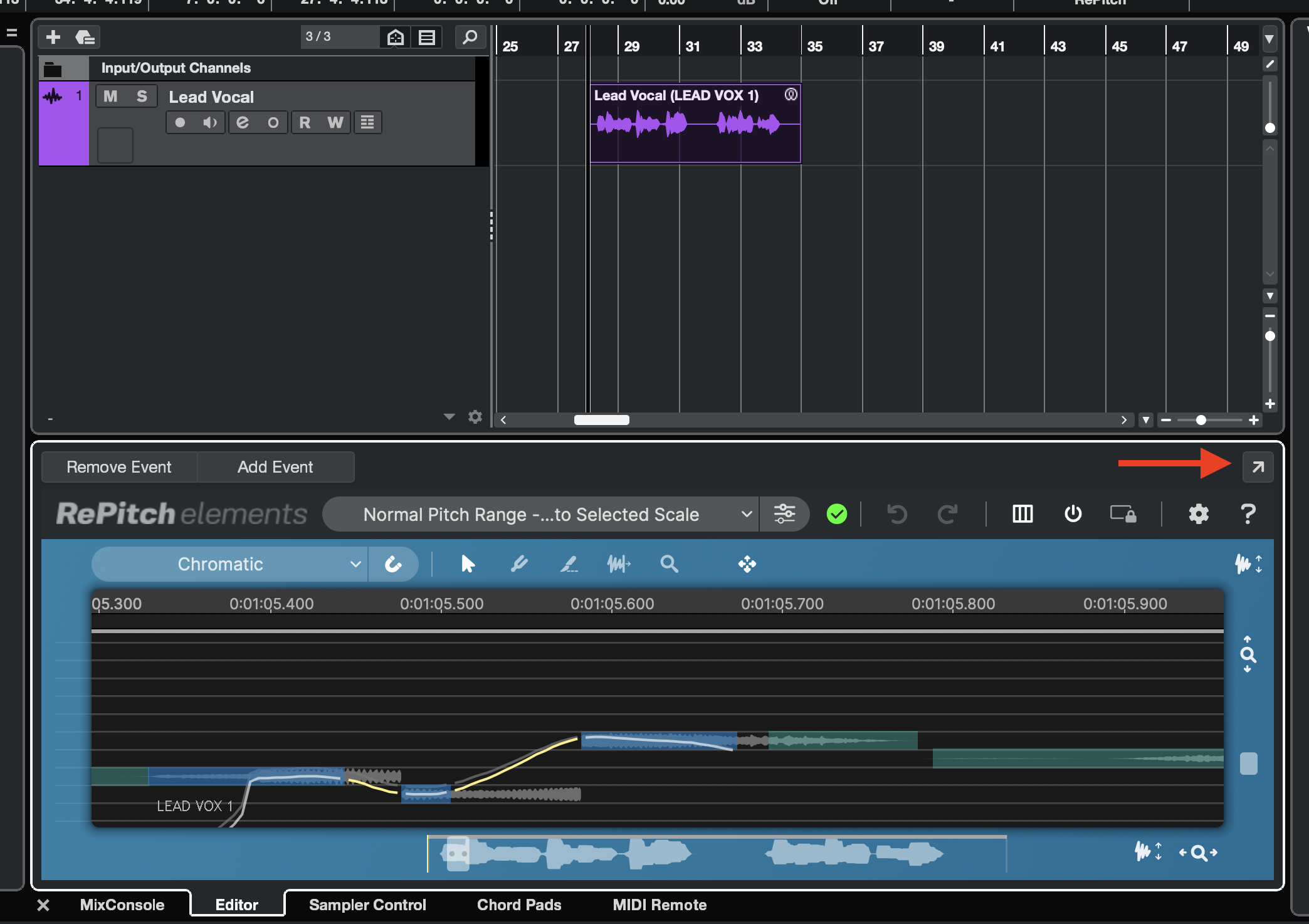Mute the Lead Vocal track
Viewport: 1309px width, 924px height.
tap(110, 96)
